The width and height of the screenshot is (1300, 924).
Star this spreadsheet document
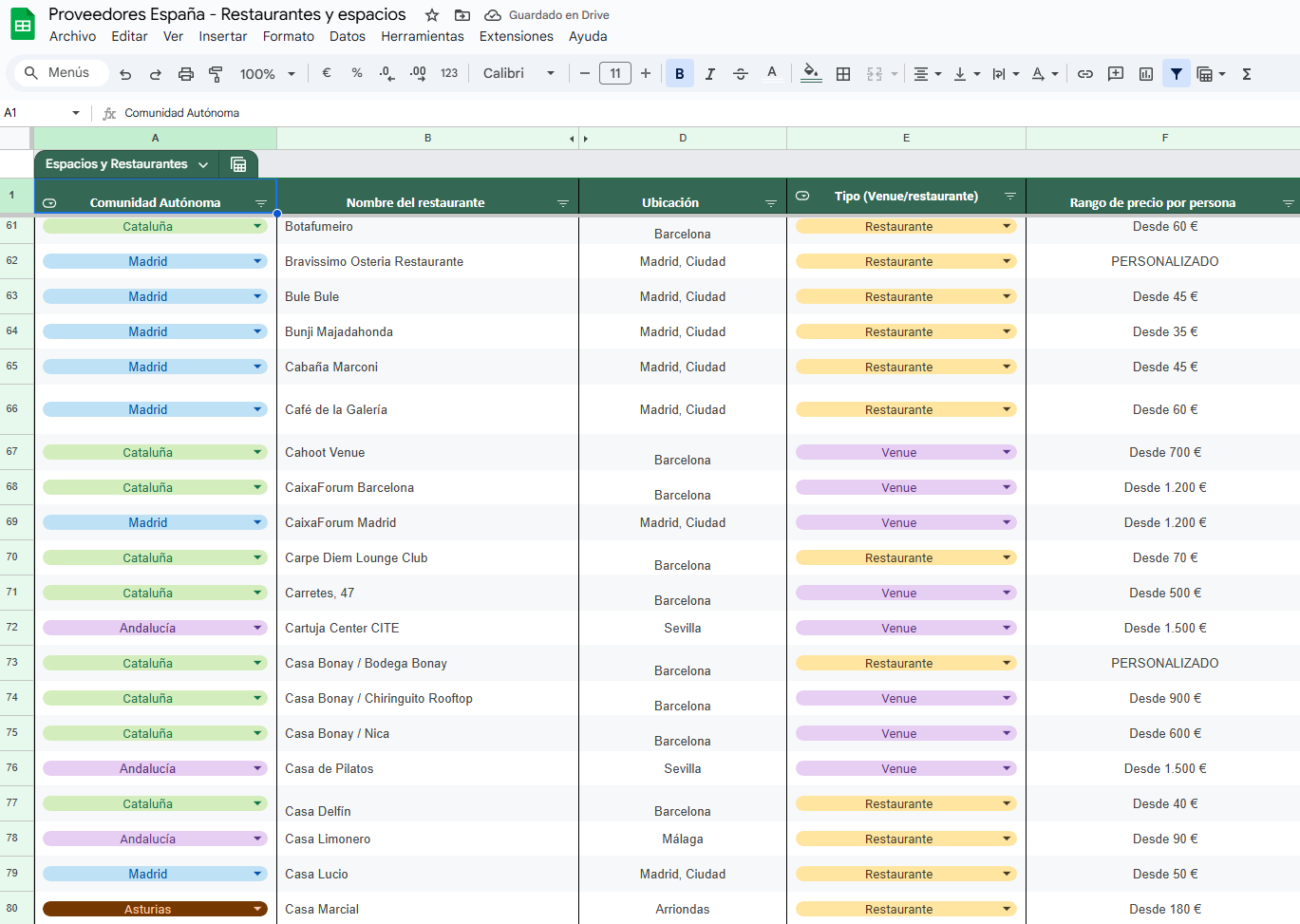(432, 15)
